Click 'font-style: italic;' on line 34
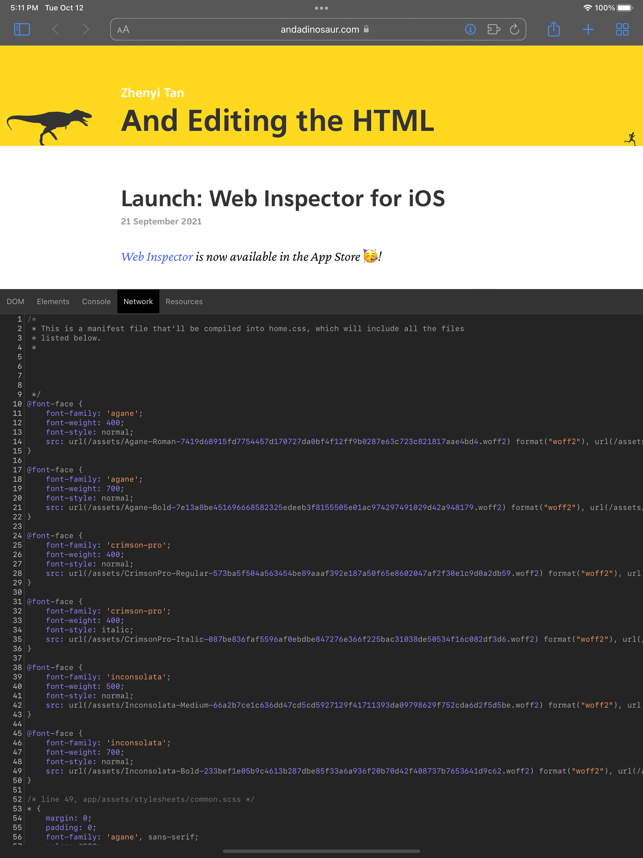 coord(89,630)
